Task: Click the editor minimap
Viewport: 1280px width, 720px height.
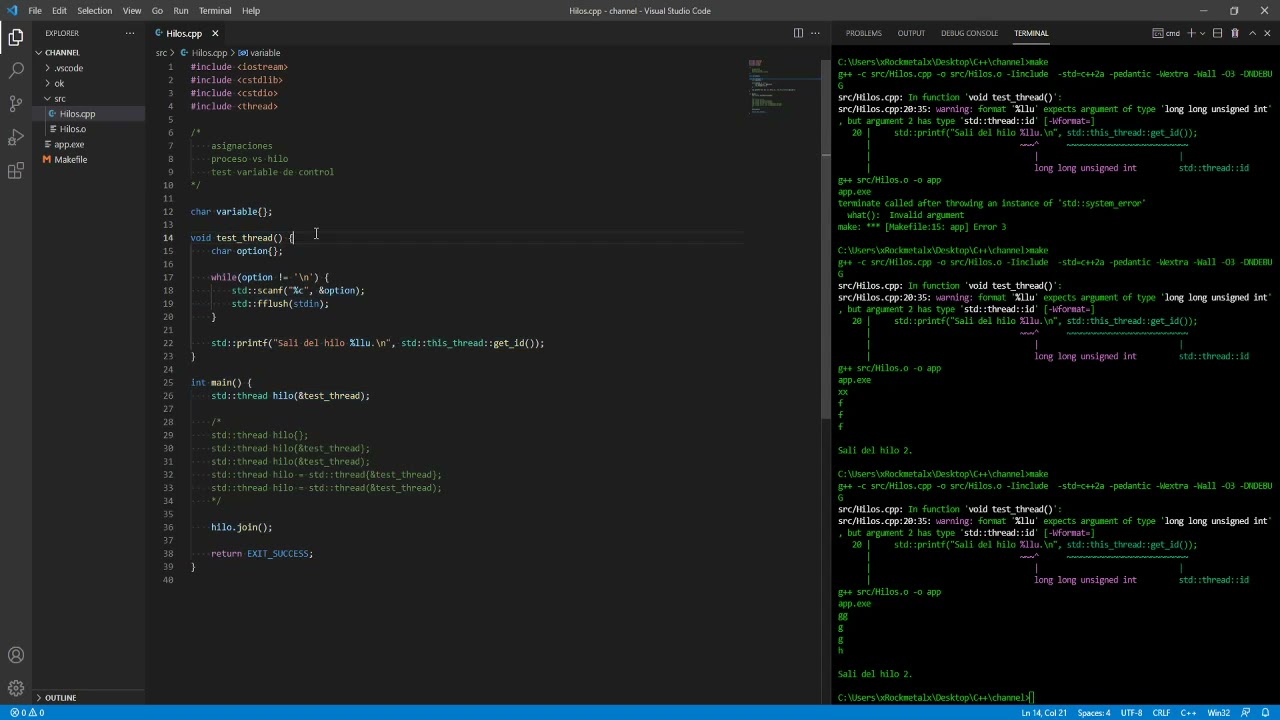Action: [783, 85]
